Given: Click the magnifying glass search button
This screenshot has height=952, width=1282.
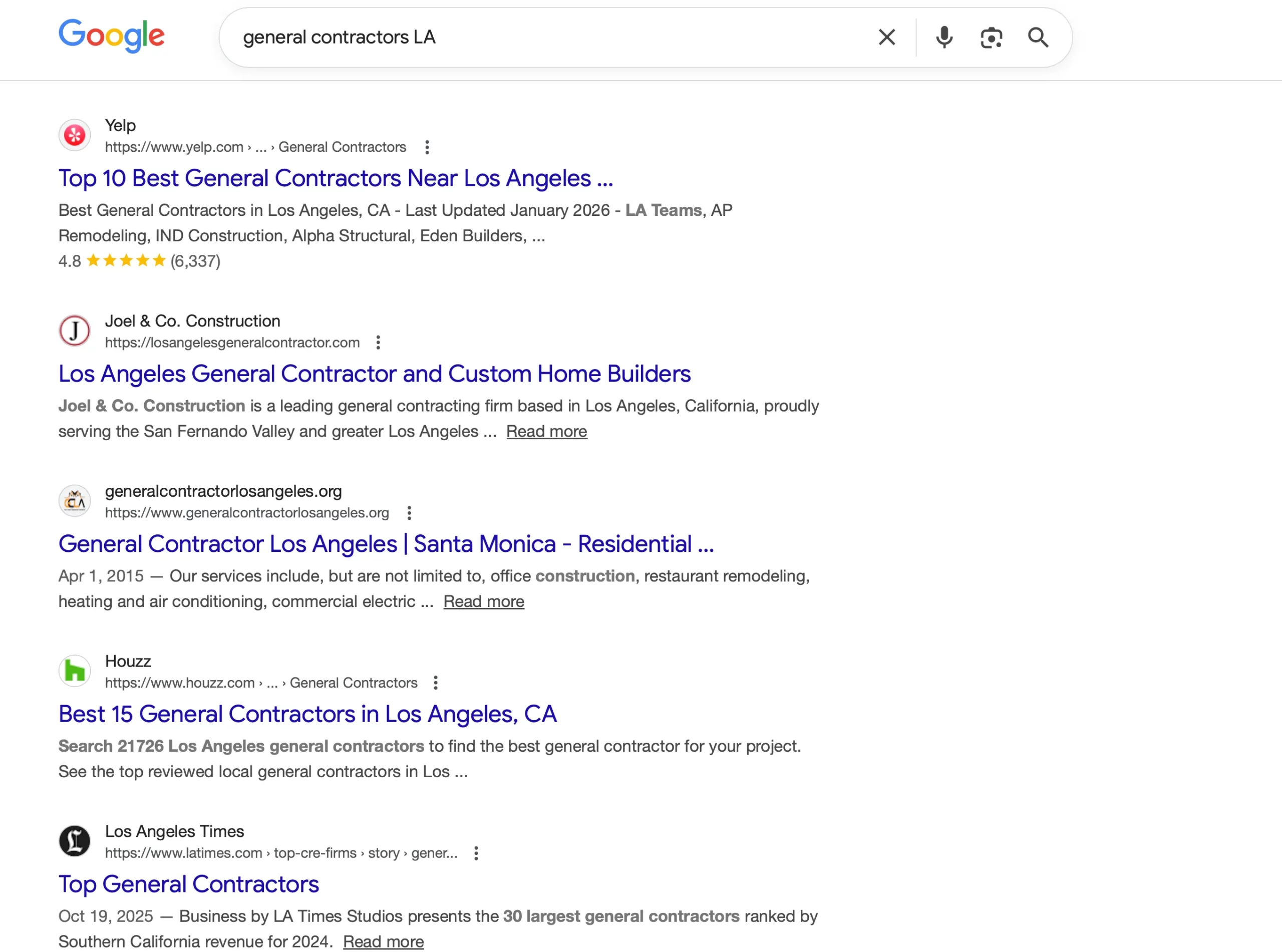Looking at the screenshot, I should point(1038,38).
